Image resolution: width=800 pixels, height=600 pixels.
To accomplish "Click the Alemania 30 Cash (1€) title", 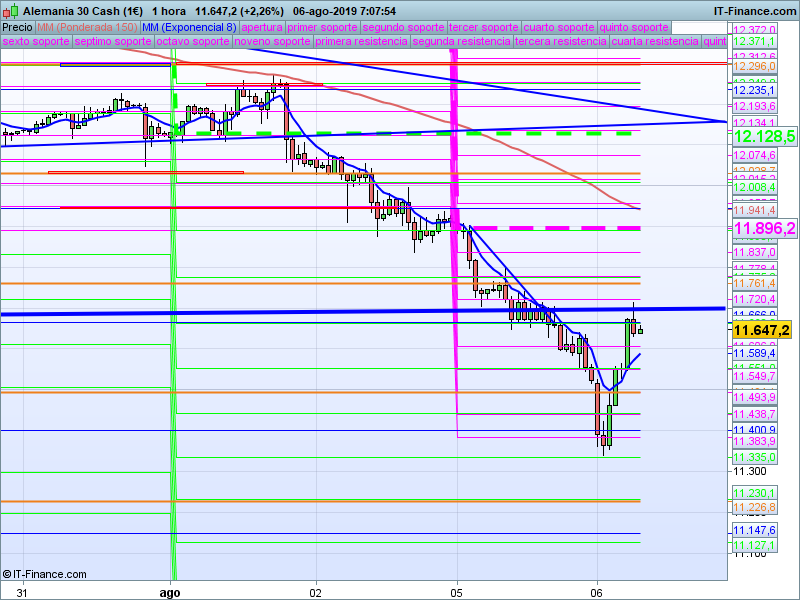I will 83,11.
